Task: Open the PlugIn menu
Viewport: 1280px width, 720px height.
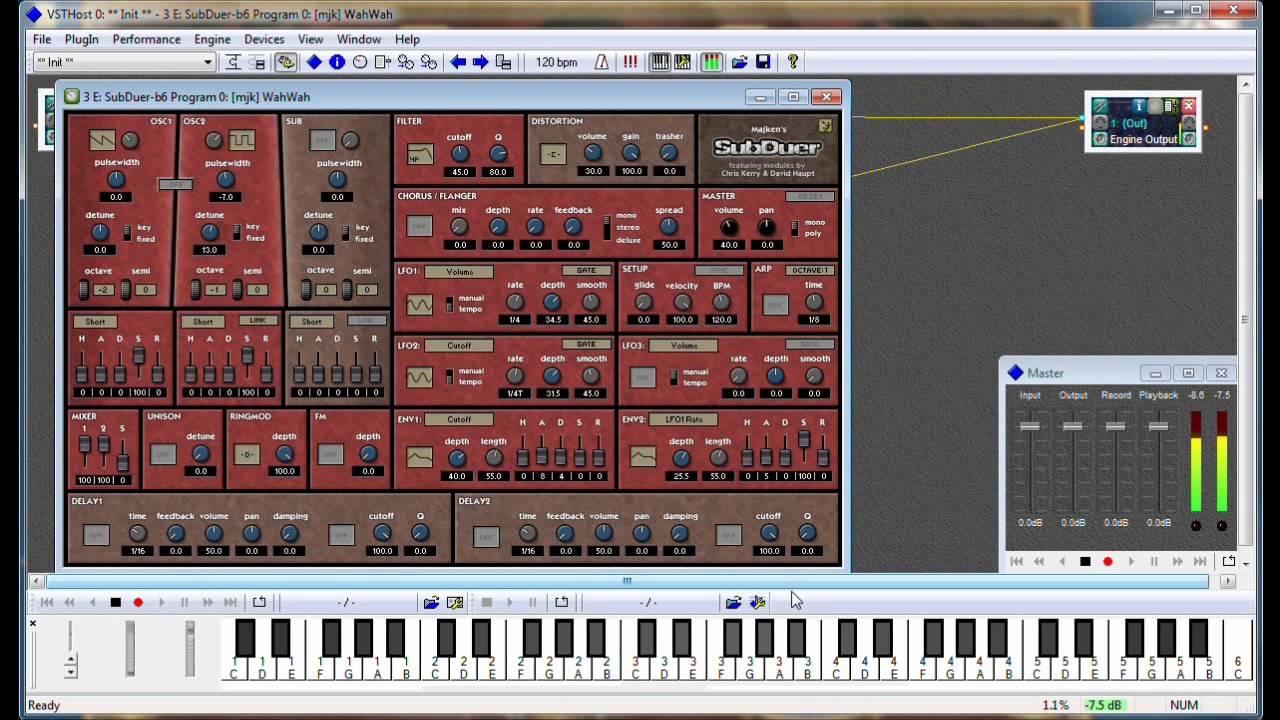Action: pyautogui.click(x=81, y=39)
